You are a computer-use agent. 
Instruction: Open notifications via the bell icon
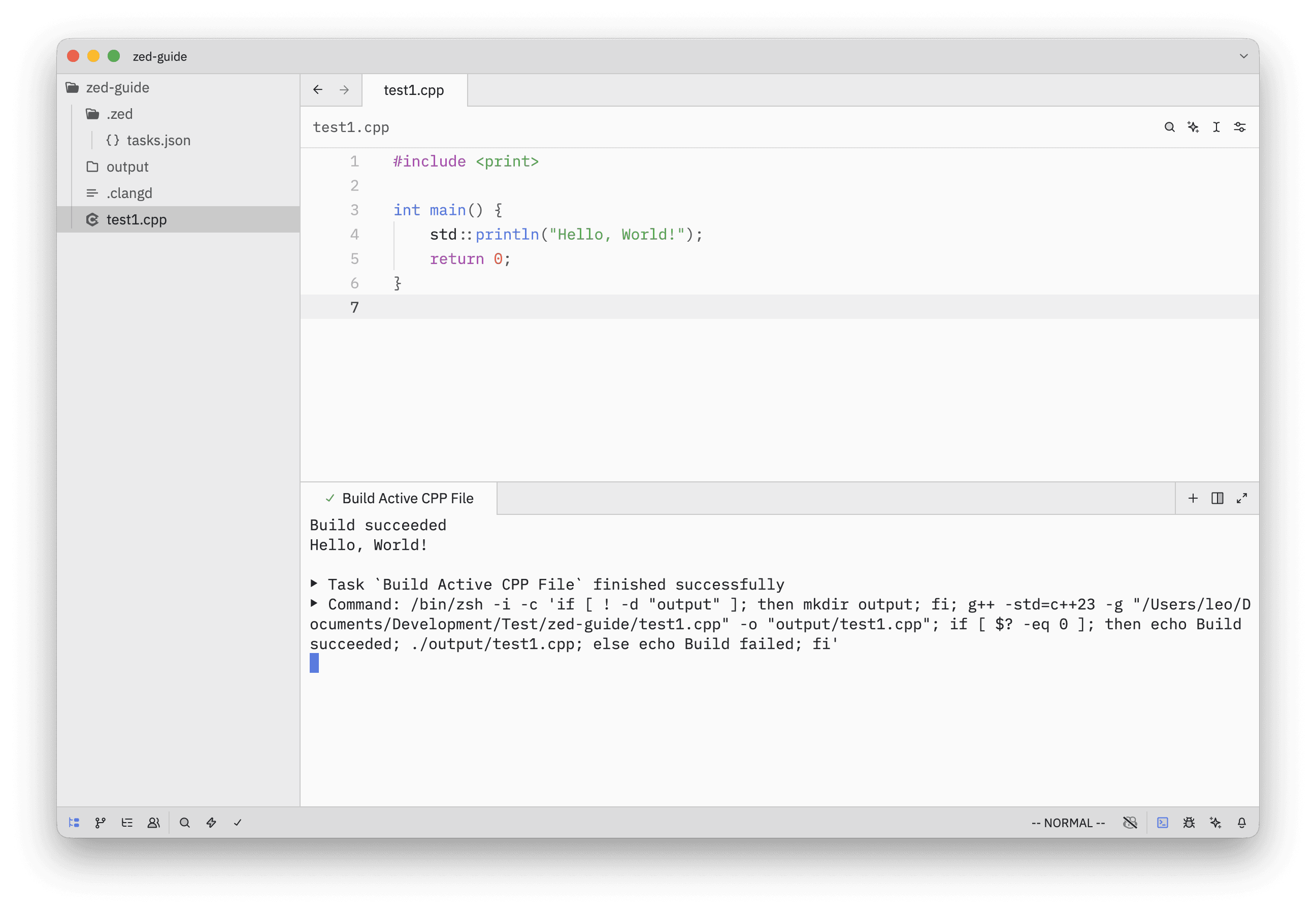point(1242,823)
